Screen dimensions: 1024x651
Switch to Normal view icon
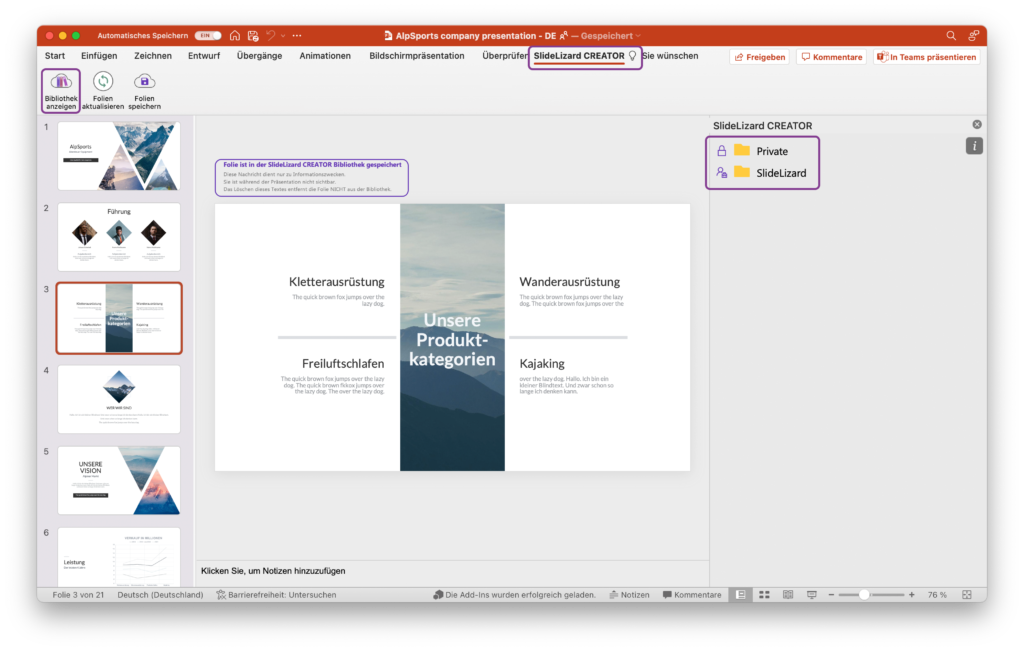(x=741, y=595)
